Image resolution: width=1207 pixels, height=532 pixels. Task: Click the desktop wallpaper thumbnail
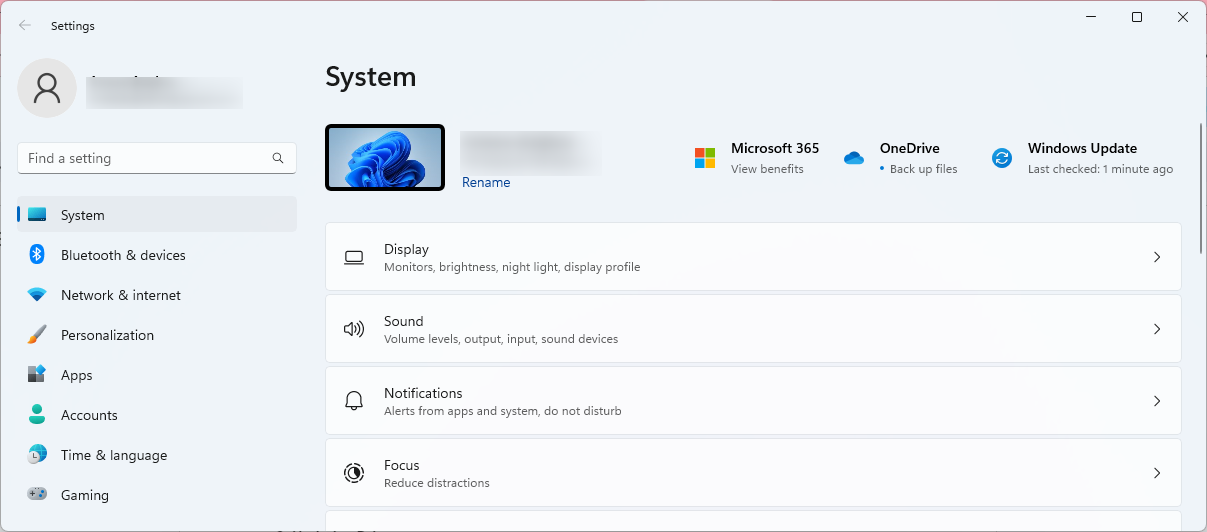coord(385,157)
